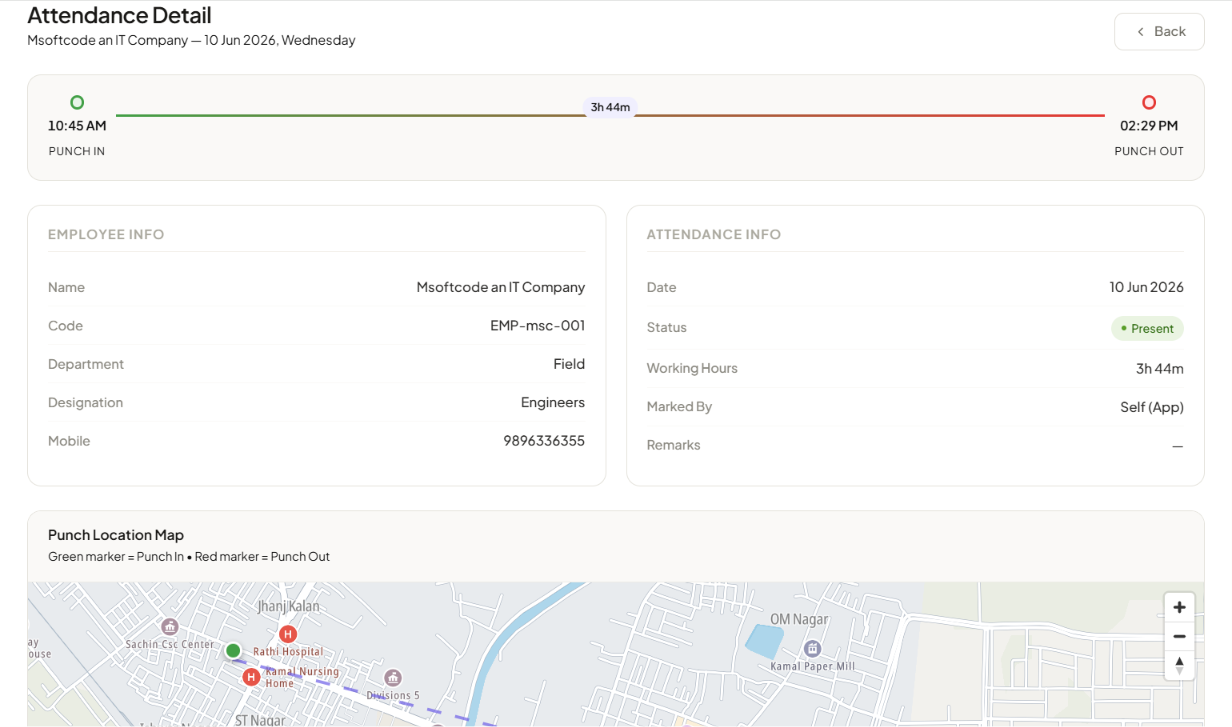
Task: Click the green punch-in map marker
Action: [233, 651]
